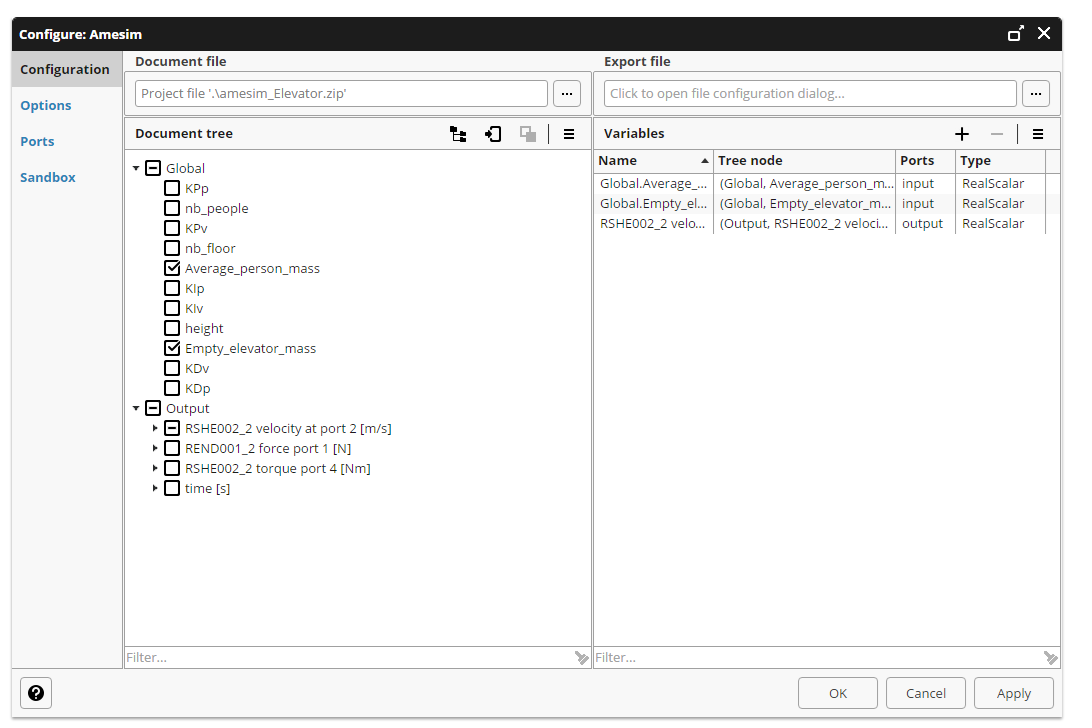Toggle RSHE002_2 velocity at port 2 checkbox
Image resolution: width=1092 pixels, height=728 pixels.
172,428
